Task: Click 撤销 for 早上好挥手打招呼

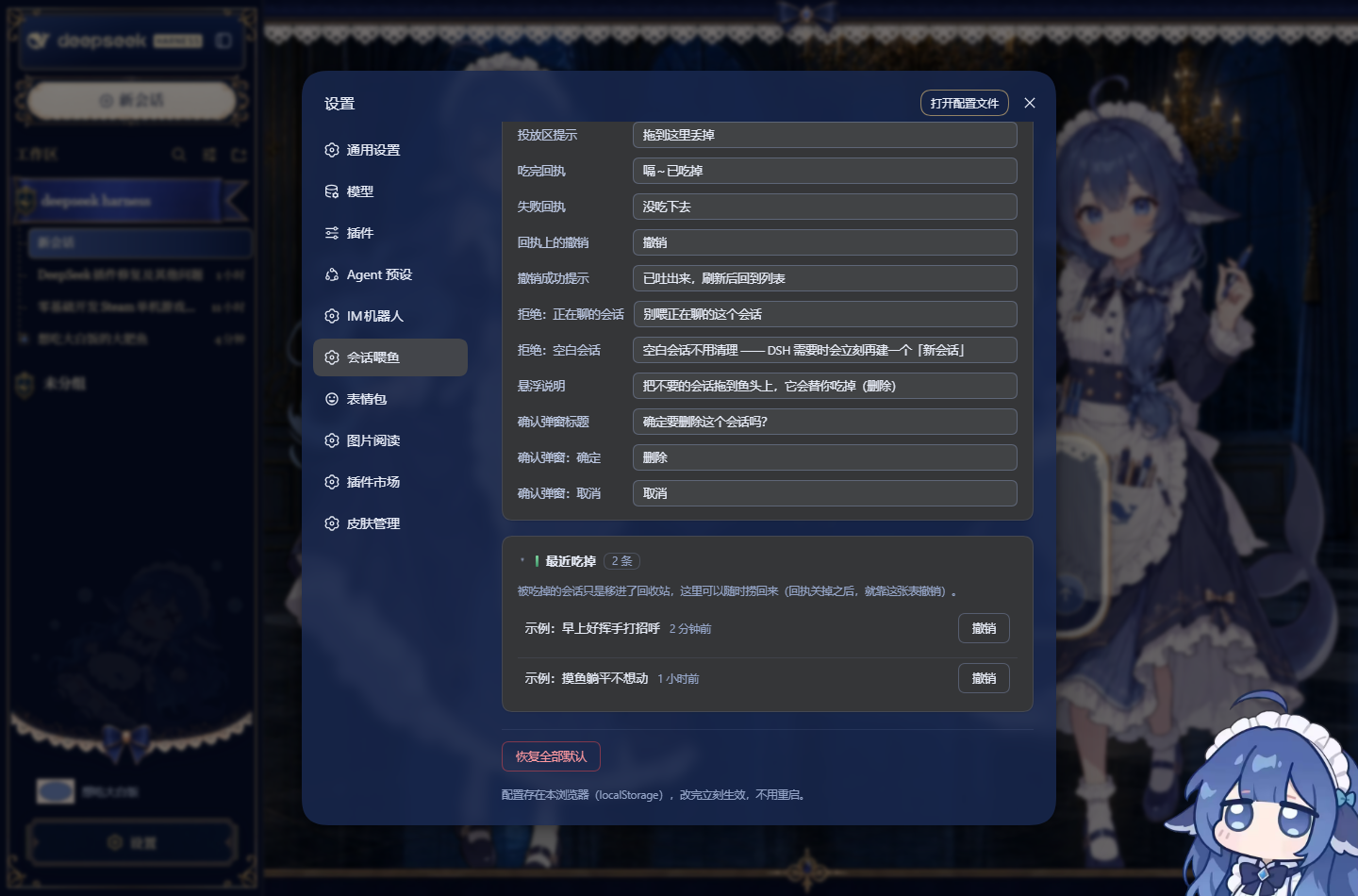Action: point(984,628)
